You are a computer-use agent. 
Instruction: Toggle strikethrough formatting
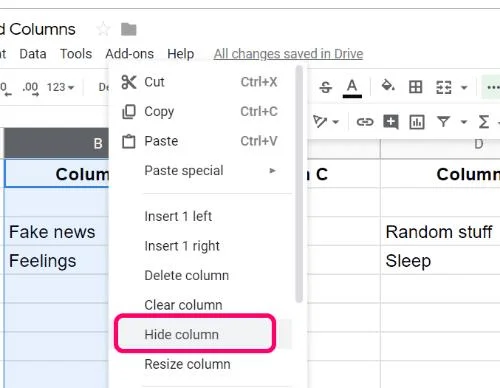pyautogui.click(x=325, y=87)
